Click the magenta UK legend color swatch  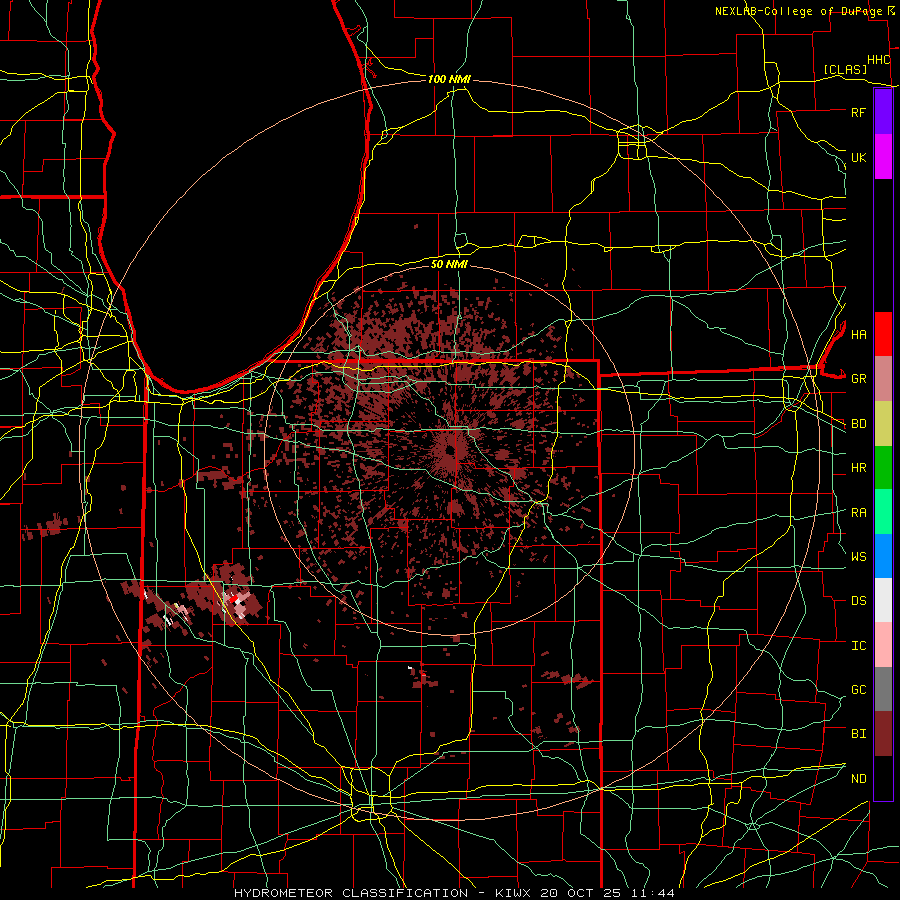point(883,157)
